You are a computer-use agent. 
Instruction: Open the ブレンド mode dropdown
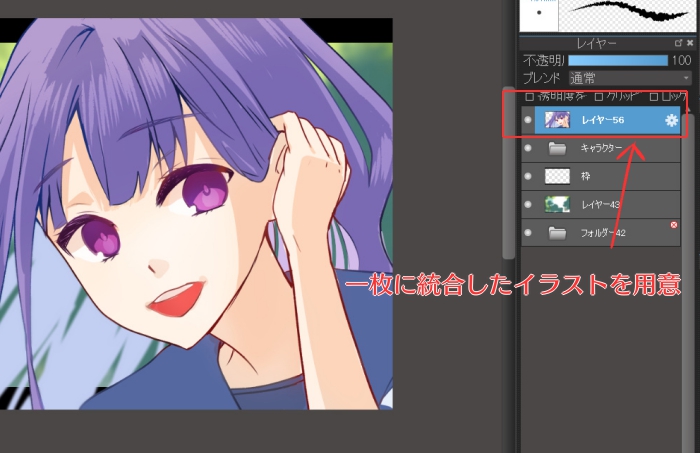[630, 77]
